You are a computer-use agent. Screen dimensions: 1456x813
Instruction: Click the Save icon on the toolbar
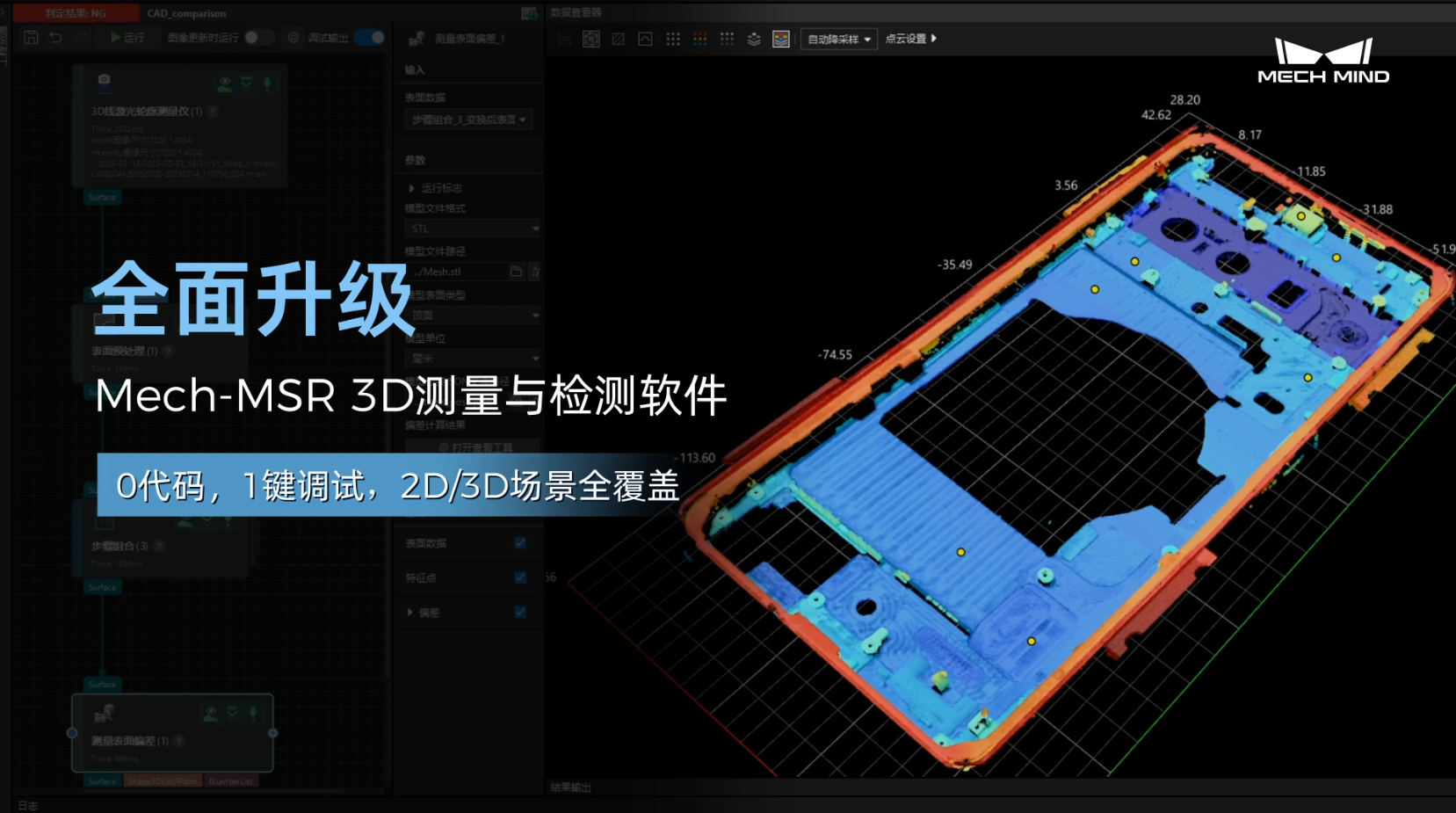pyautogui.click(x=32, y=37)
